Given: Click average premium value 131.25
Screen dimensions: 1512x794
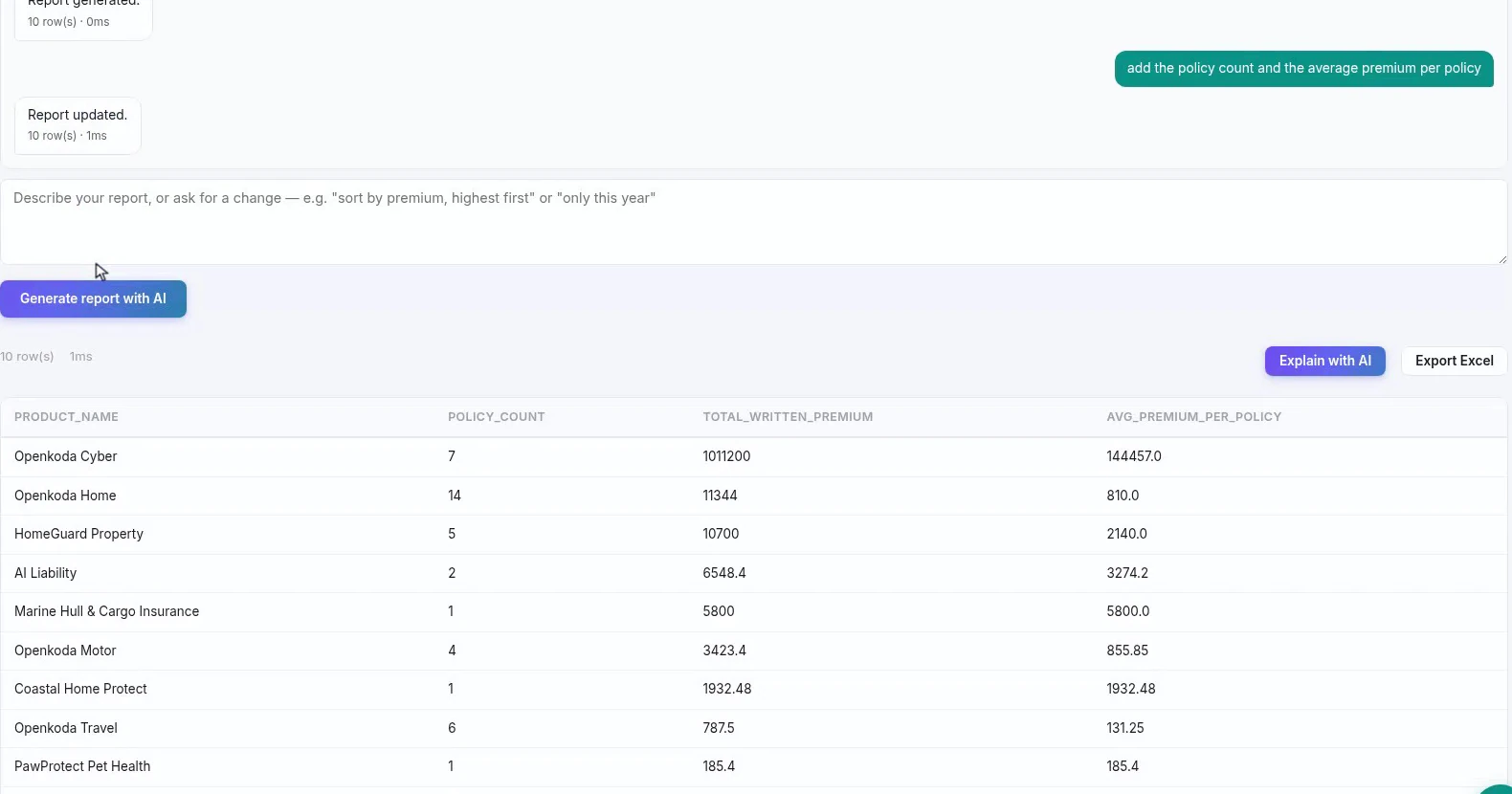Looking at the screenshot, I should tap(1125, 728).
